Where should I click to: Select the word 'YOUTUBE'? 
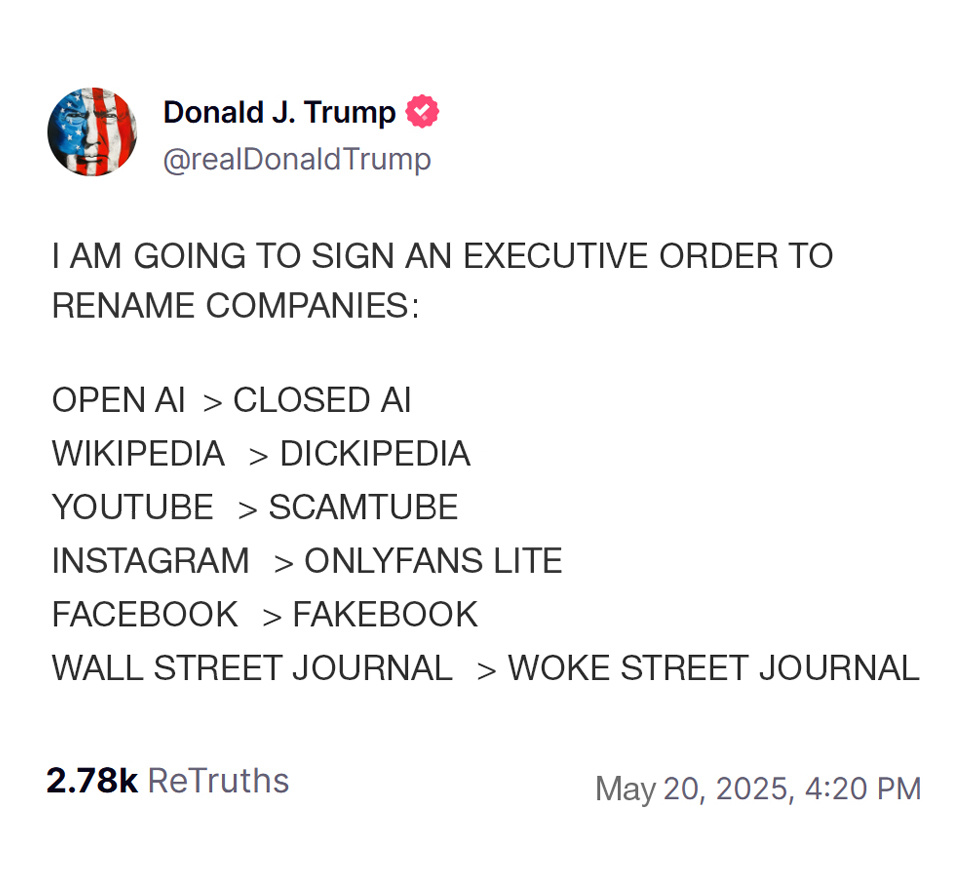(x=132, y=508)
